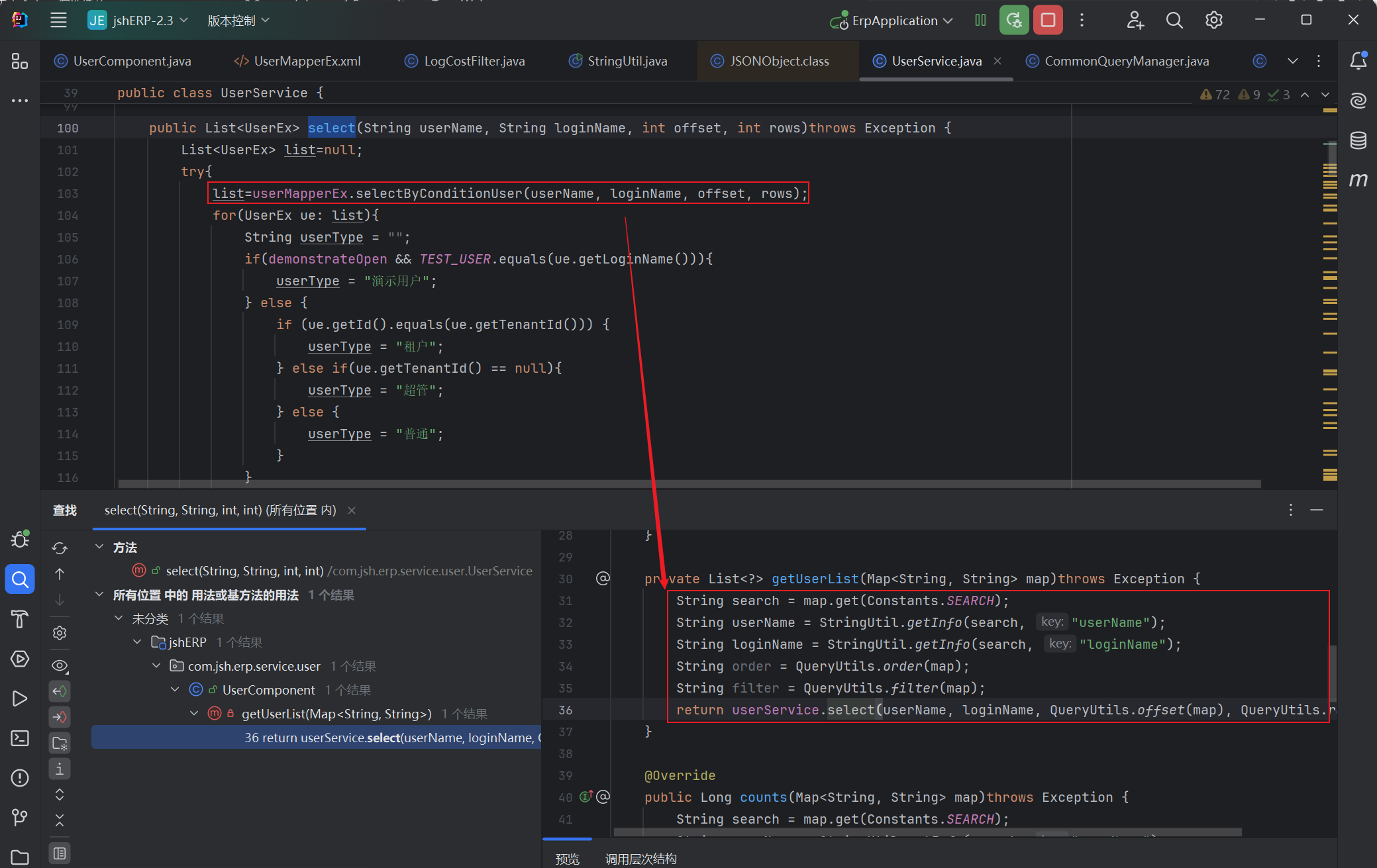1377x868 pixels.
Task: Open the Debug tool window
Action: pyautogui.click(x=20, y=540)
